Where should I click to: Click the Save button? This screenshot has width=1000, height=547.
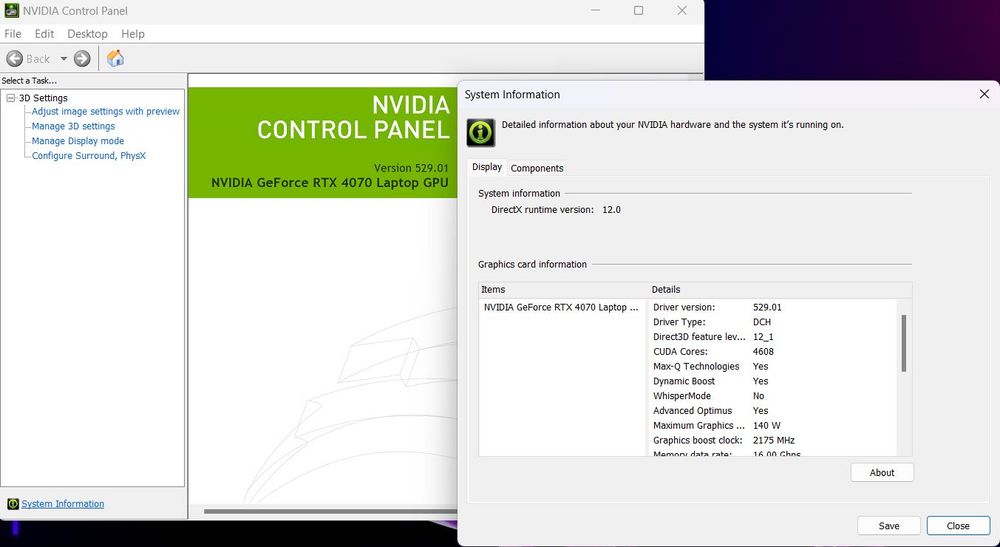[888, 526]
